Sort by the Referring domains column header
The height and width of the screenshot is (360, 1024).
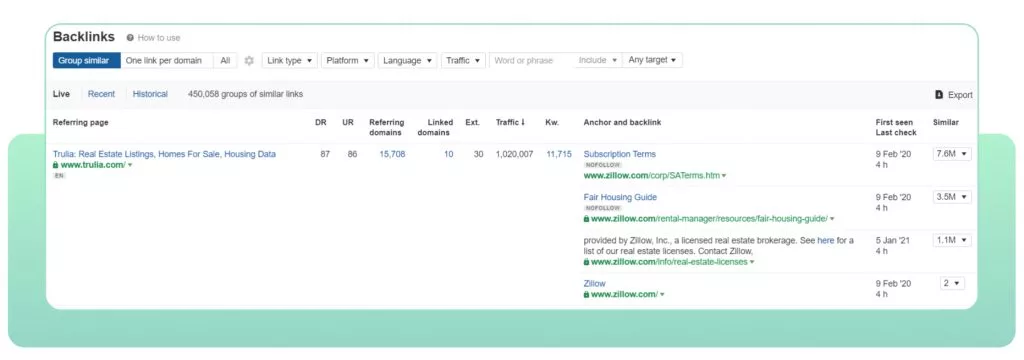coord(387,127)
